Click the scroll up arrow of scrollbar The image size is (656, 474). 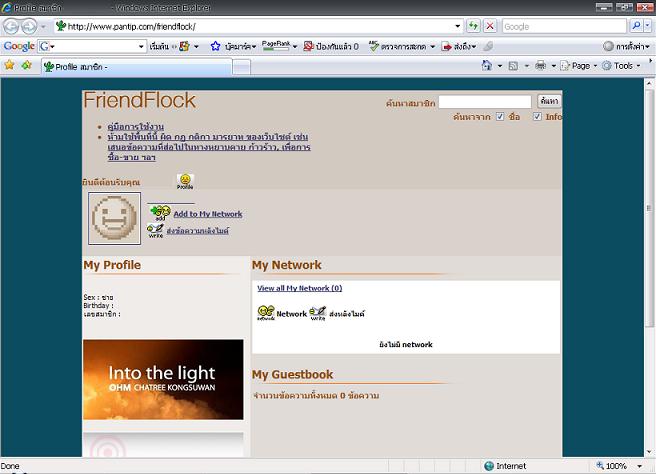click(649, 83)
